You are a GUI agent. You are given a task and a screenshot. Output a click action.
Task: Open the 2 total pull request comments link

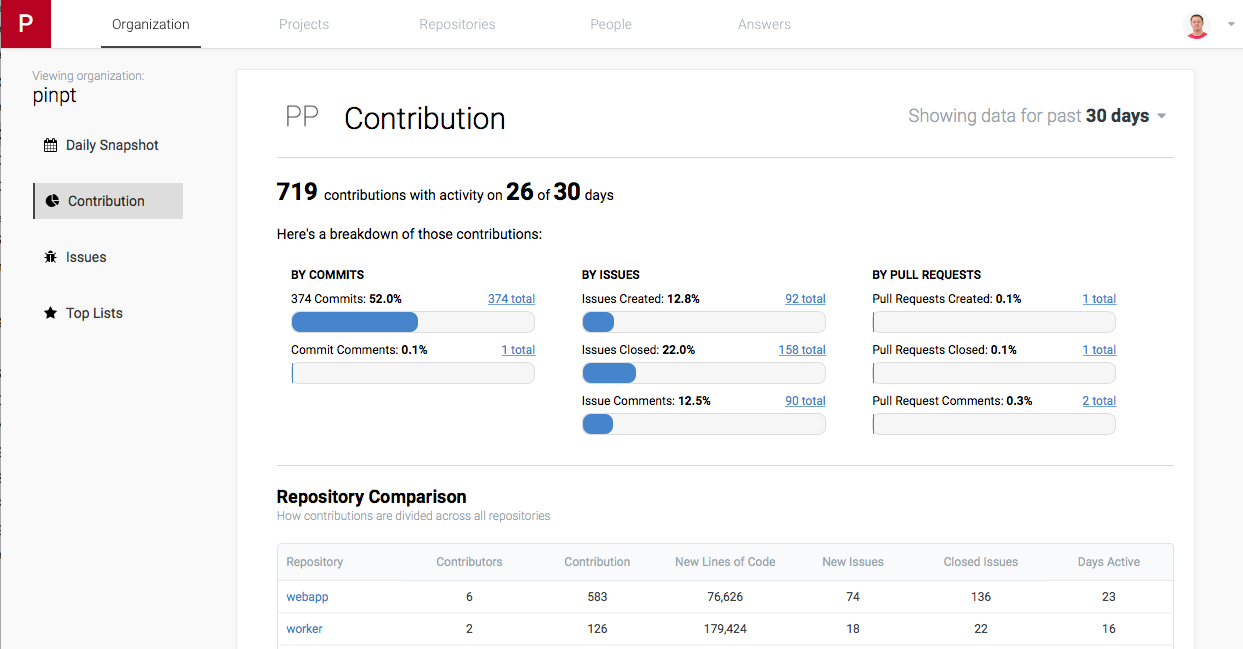pos(1099,401)
